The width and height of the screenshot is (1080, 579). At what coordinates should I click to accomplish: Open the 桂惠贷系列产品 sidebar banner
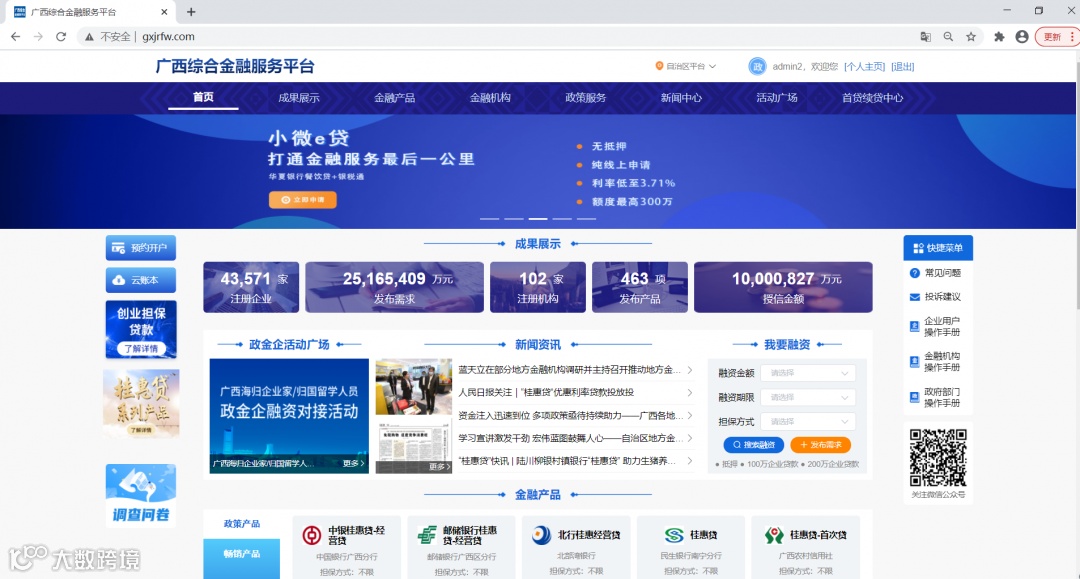(141, 403)
